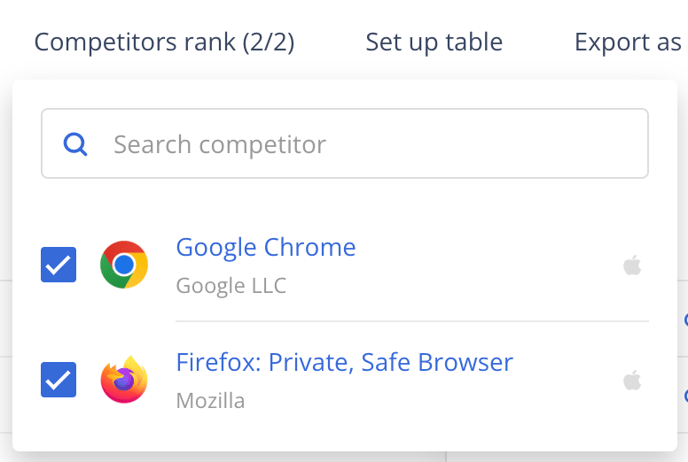Click partially hidden blue icon beside Chrome row

tap(686, 319)
